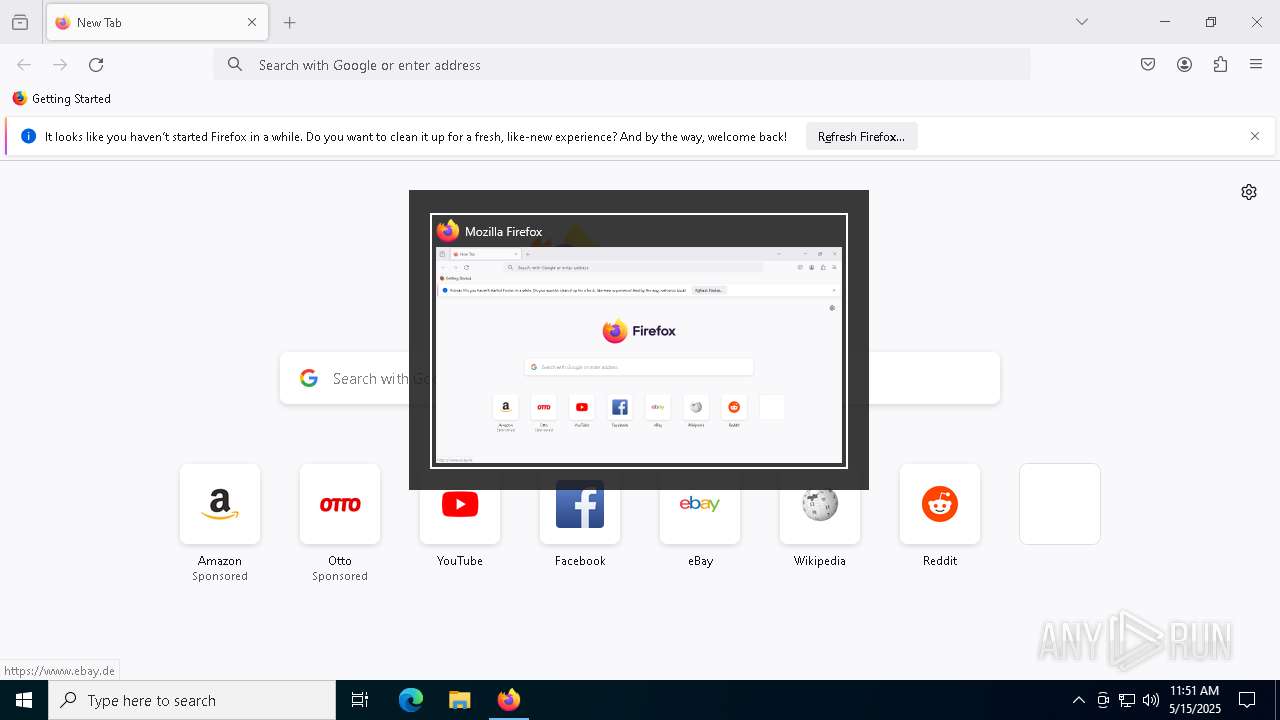Reload the current page
This screenshot has height=720, width=1280.
[96, 65]
